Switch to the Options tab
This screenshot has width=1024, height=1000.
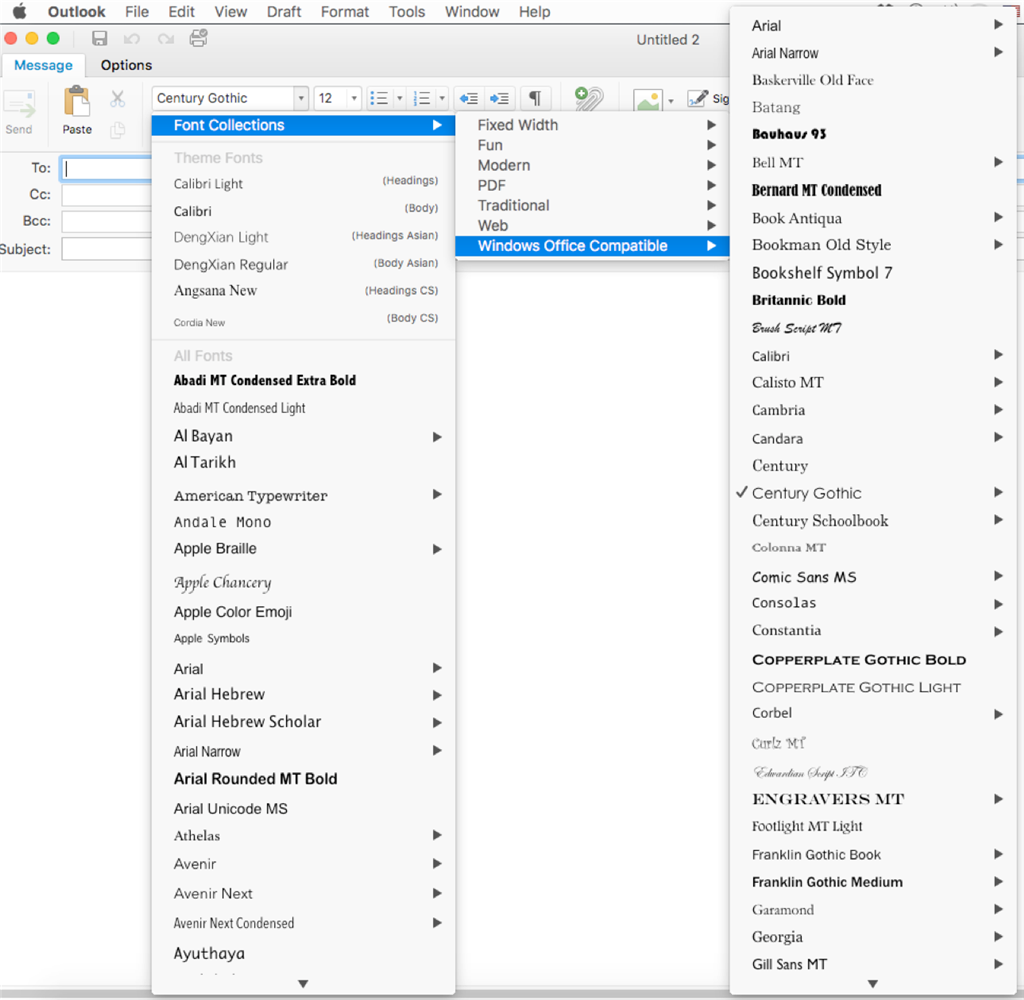[126, 65]
